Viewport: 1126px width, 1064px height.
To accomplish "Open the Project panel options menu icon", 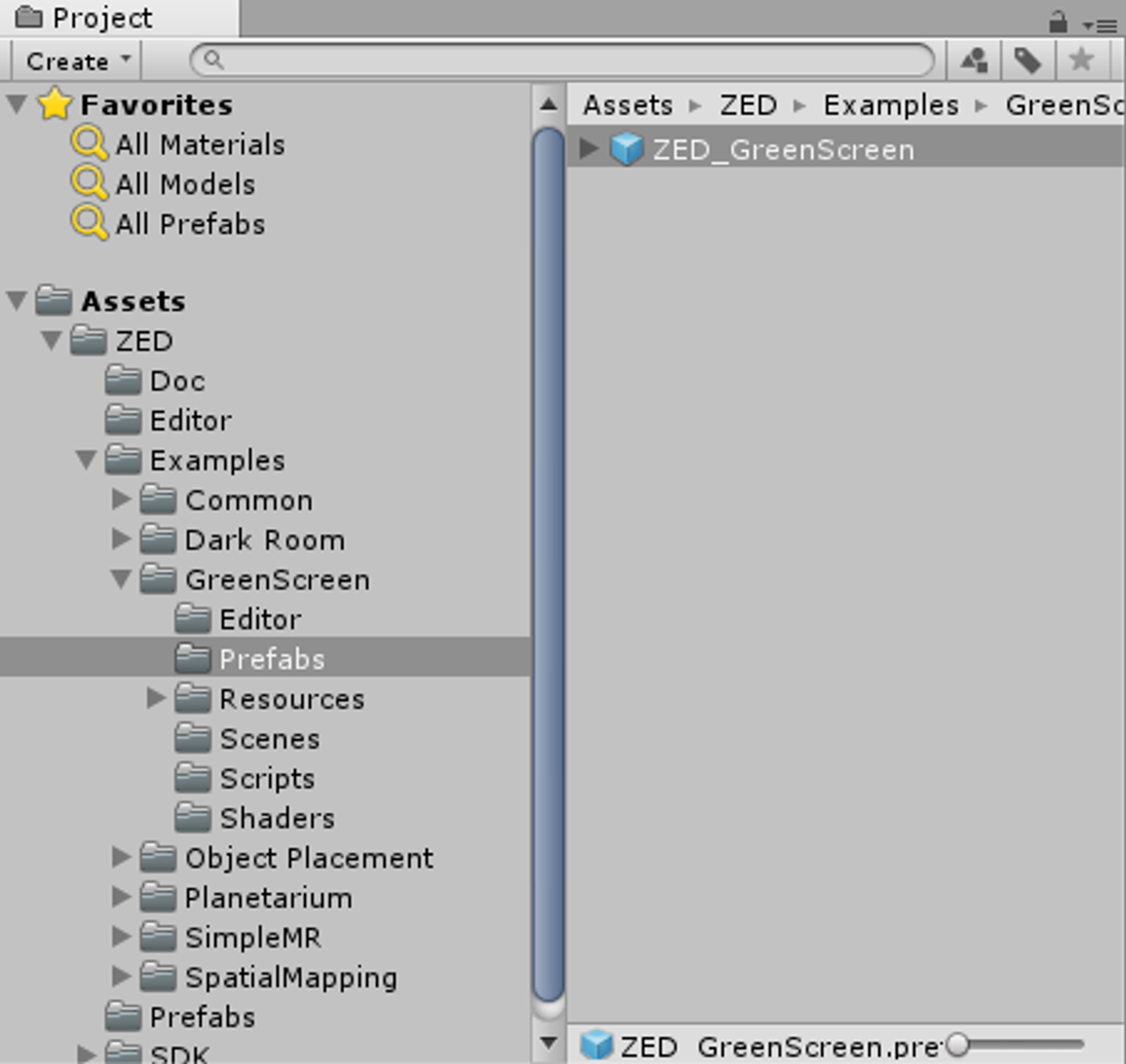I will [x=1099, y=26].
